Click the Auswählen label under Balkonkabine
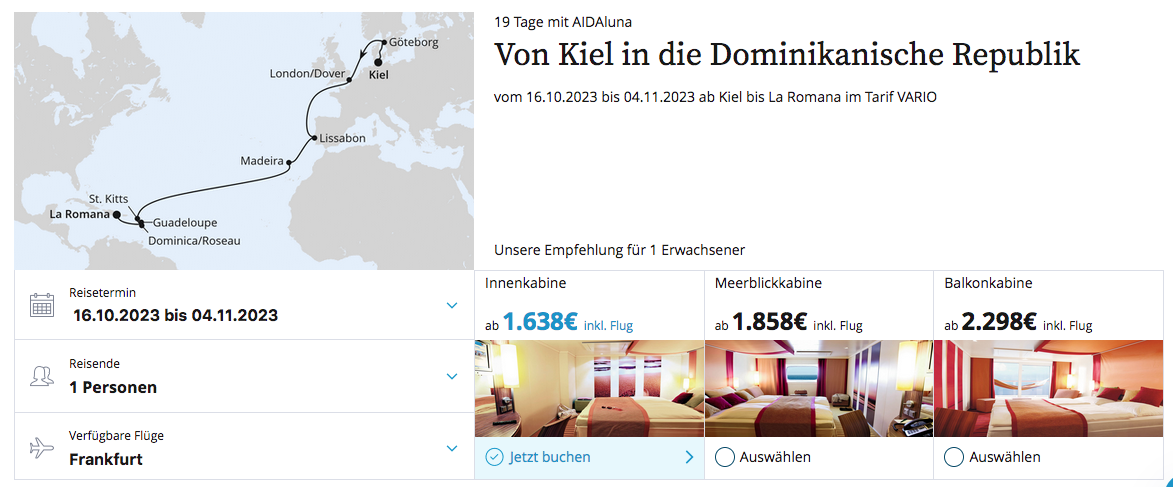 (1005, 457)
